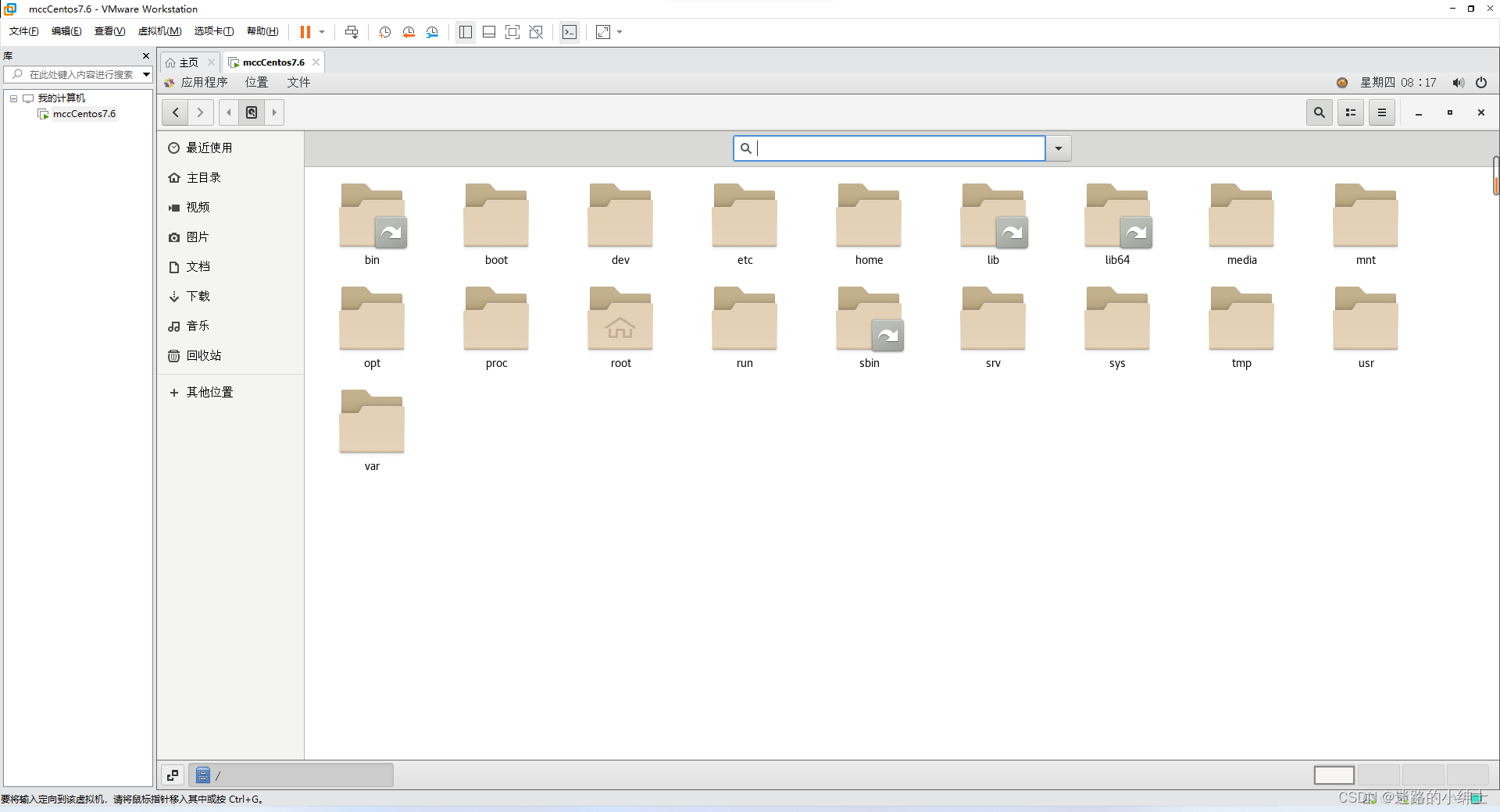Open 视频 in the sidebar
The width and height of the screenshot is (1500, 812).
230,207
